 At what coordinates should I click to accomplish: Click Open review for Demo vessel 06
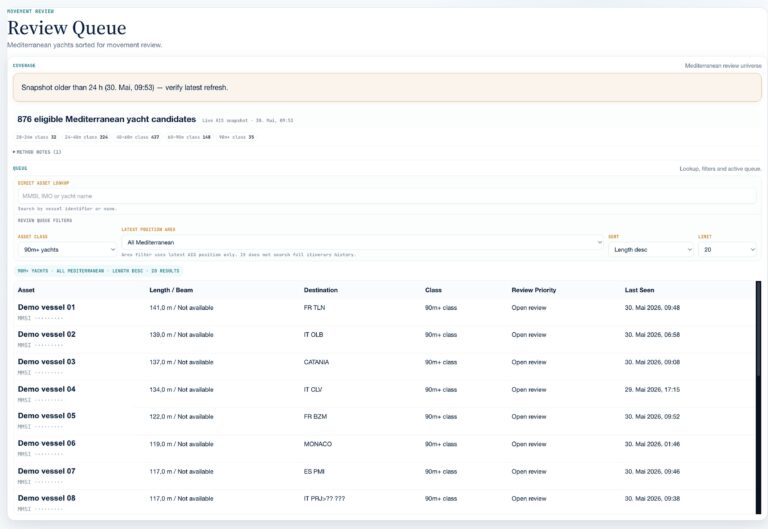(x=528, y=444)
